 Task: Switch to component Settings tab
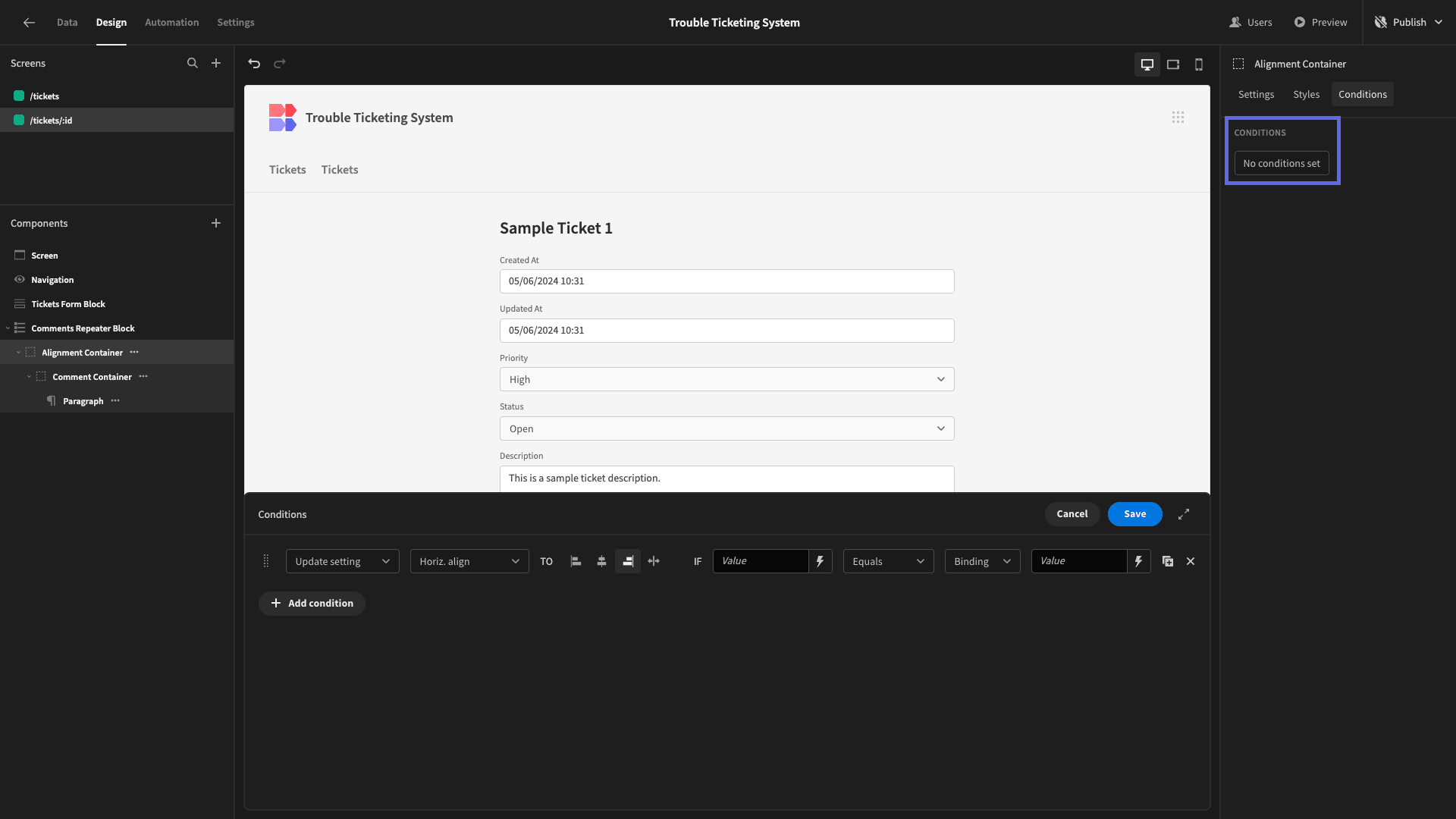coord(1256,95)
